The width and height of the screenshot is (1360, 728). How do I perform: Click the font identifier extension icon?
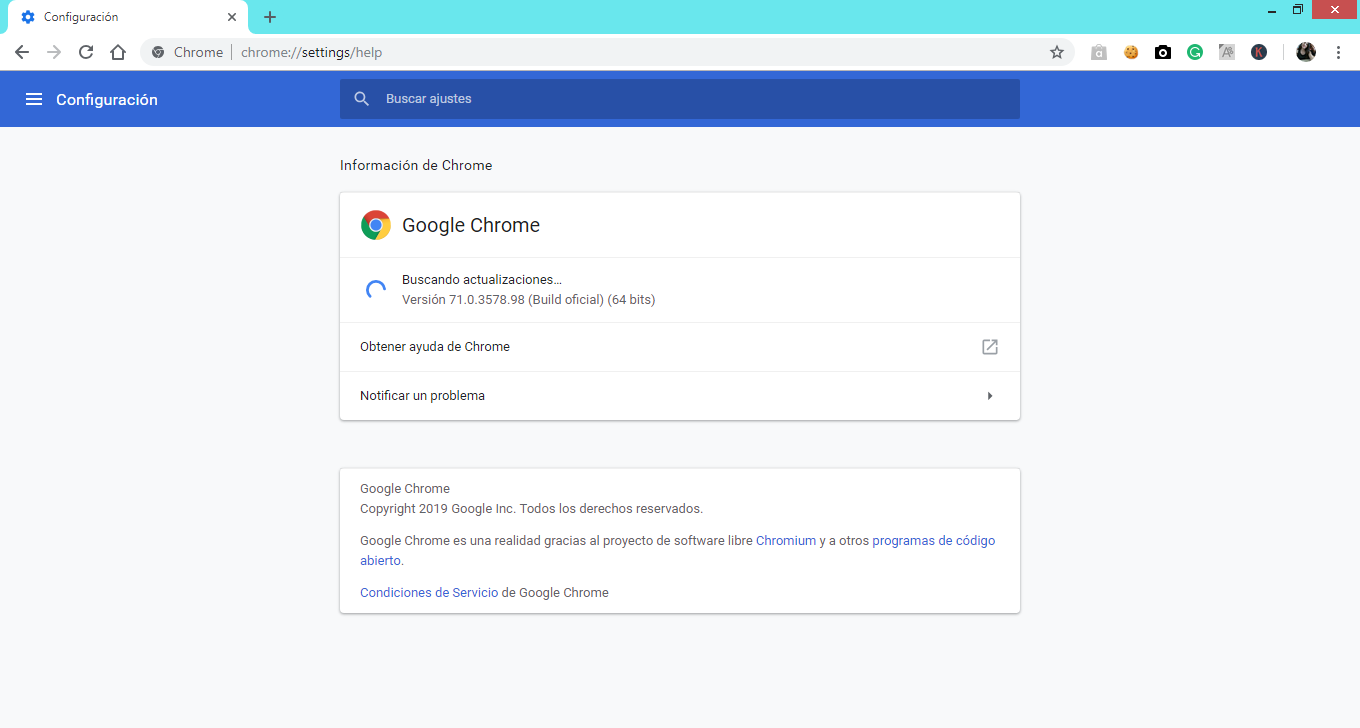coord(1227,52)
